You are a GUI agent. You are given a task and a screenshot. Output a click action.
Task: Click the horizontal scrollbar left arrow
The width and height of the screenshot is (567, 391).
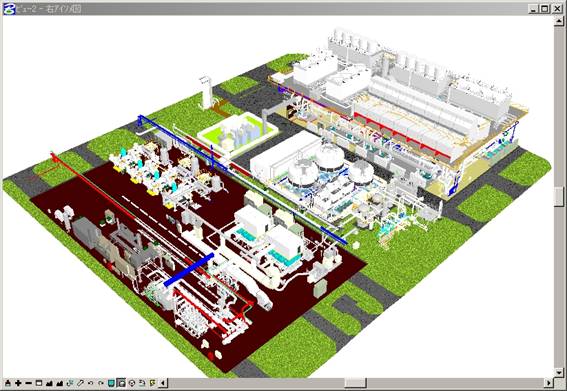(163, 383)
